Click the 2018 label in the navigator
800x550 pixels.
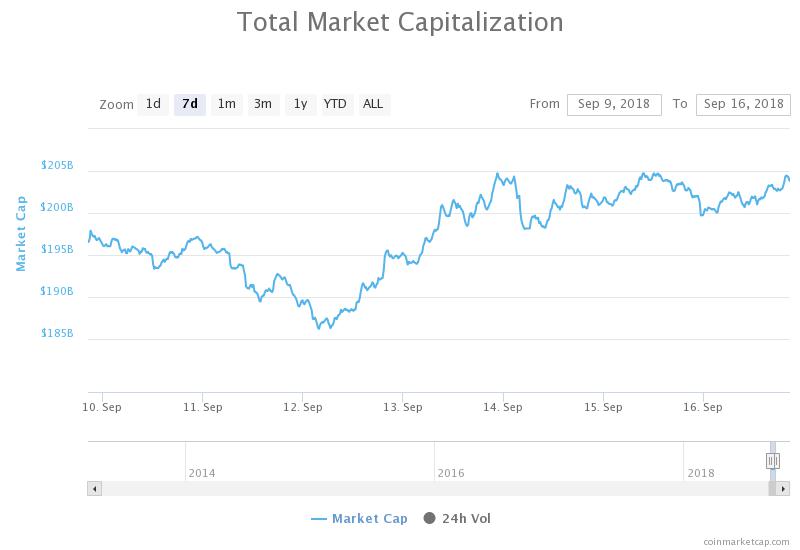(x=701, y=472)
